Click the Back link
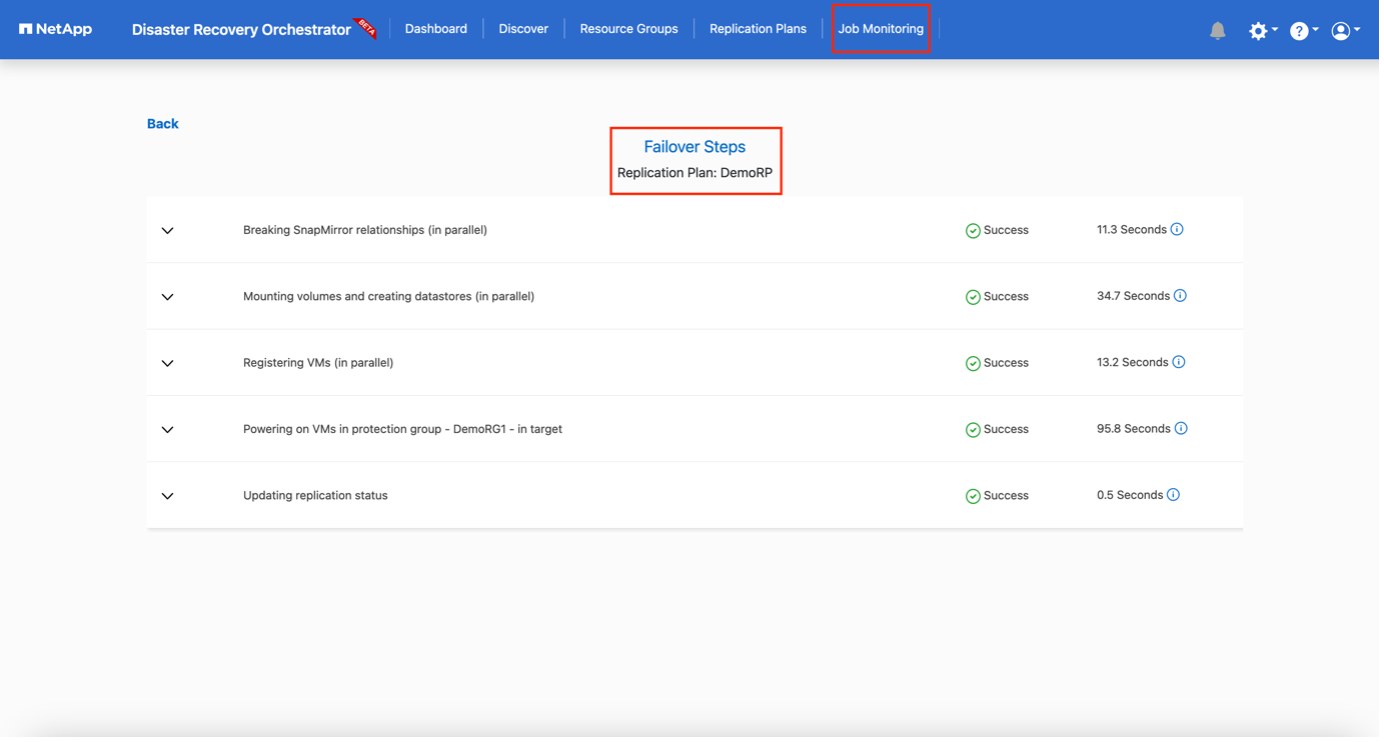1384x742 pixels. coord(163,124)
